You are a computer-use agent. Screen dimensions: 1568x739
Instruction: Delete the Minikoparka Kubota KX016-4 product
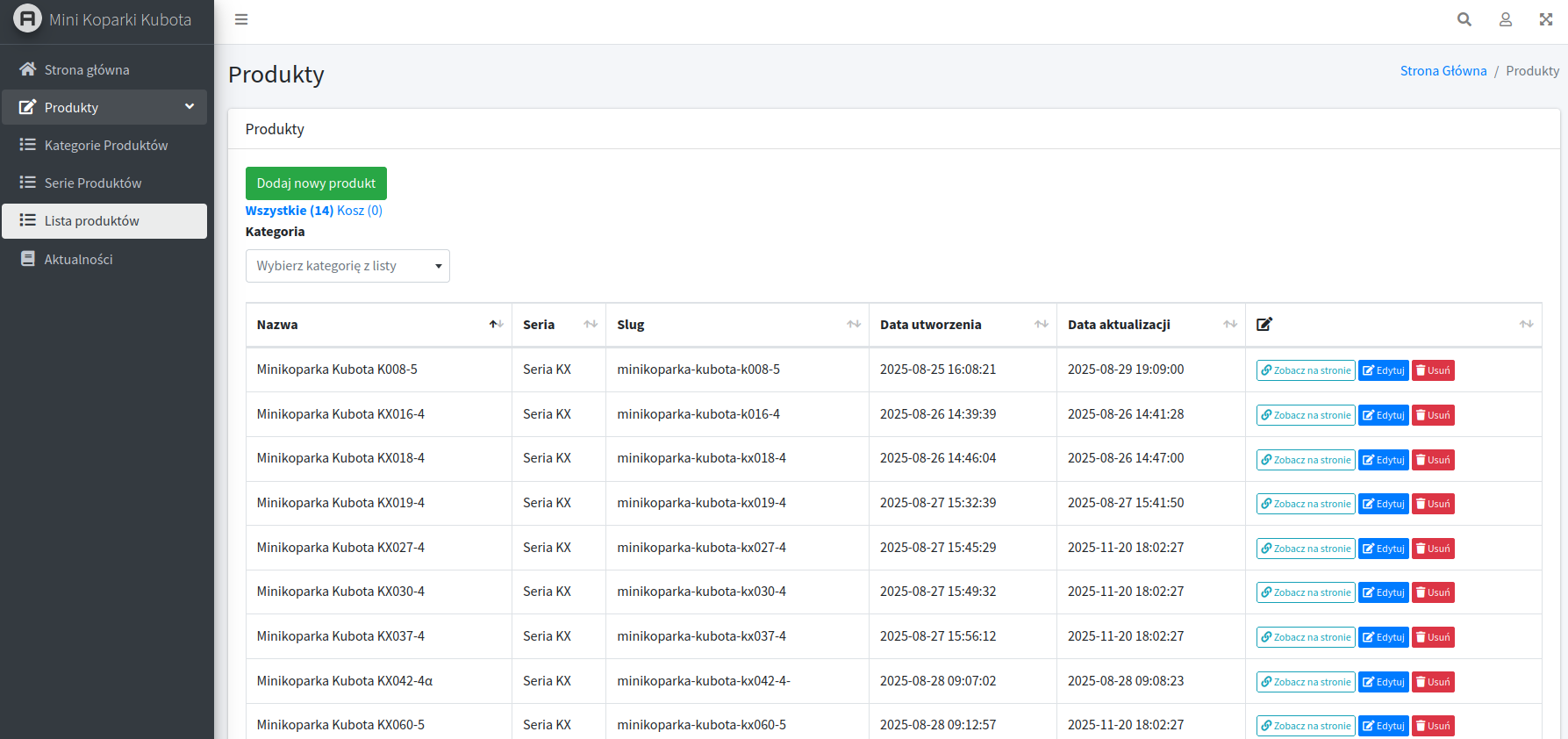pos(1433,415)
